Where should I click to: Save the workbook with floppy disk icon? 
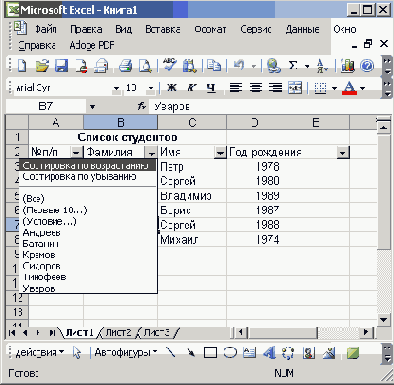(61, 65)
